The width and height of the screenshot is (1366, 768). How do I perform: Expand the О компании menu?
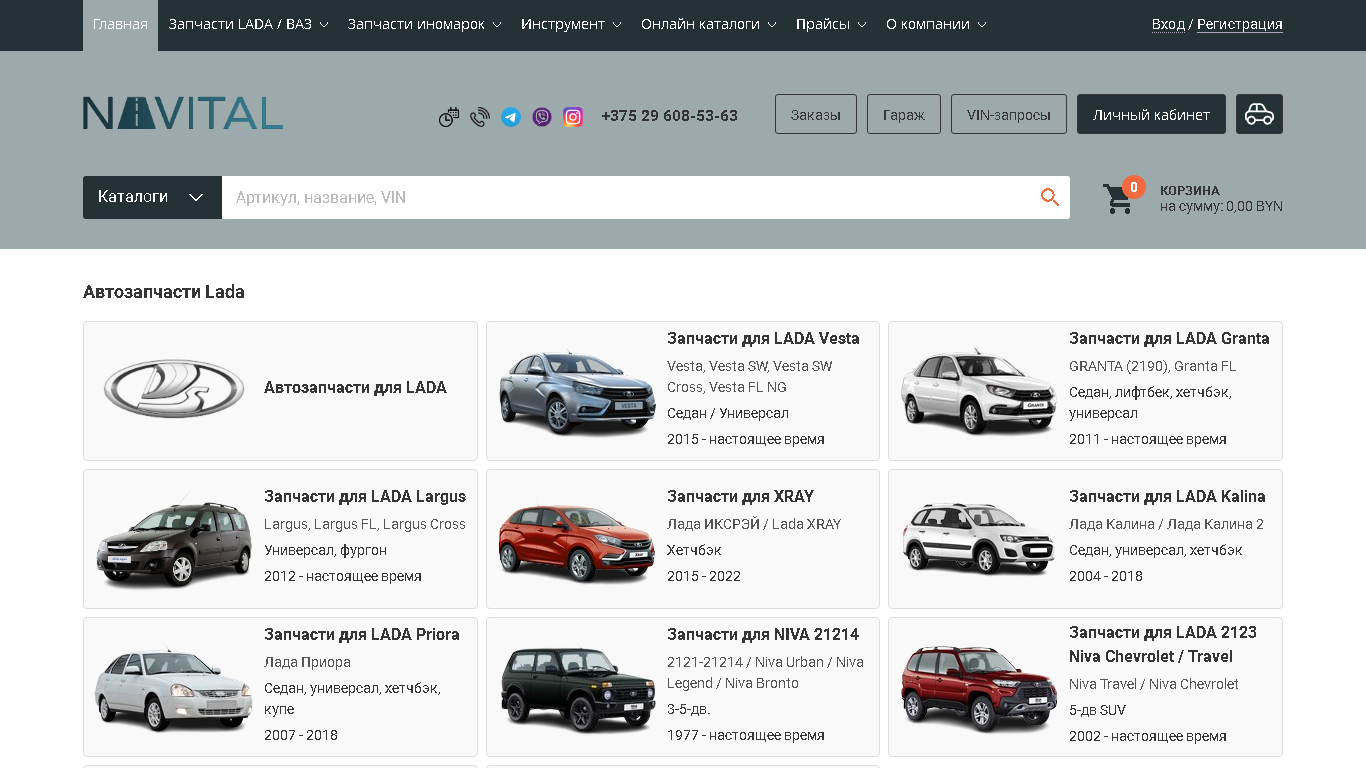pos(936,24)
